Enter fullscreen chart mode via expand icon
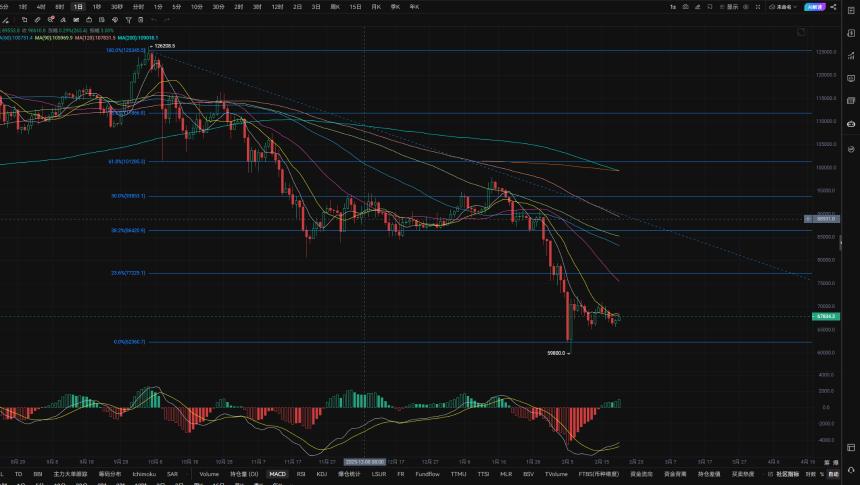The width and height of the screenshot is (860, 485). [x=757, y=7]
